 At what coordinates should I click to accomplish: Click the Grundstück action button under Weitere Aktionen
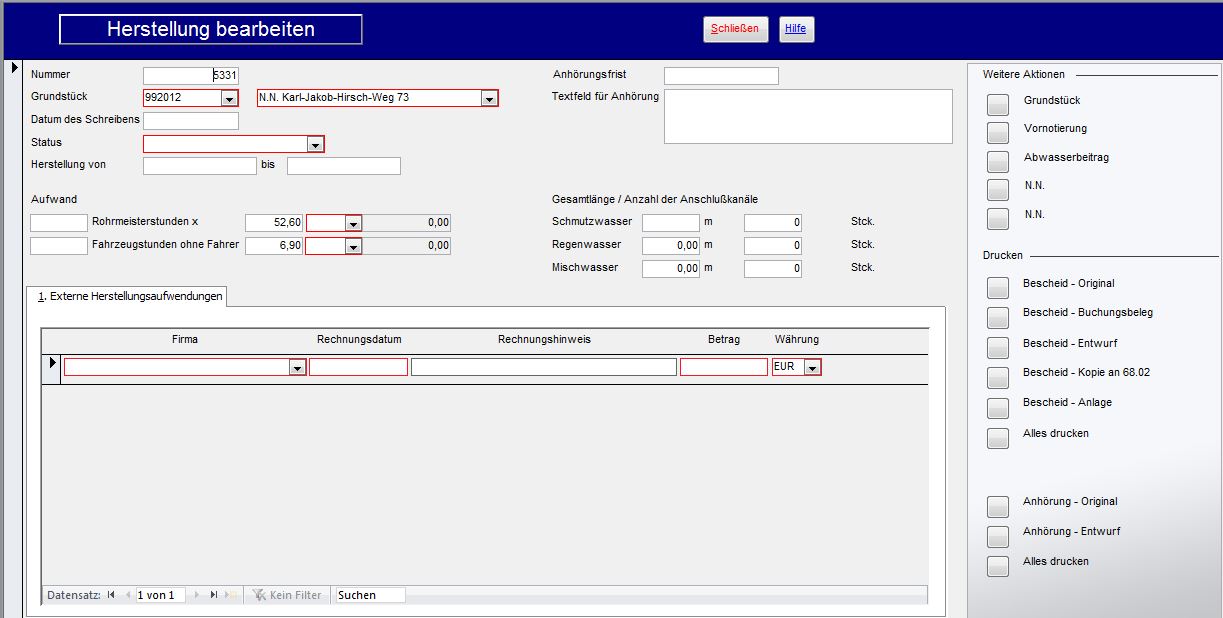tap(998, 104)
